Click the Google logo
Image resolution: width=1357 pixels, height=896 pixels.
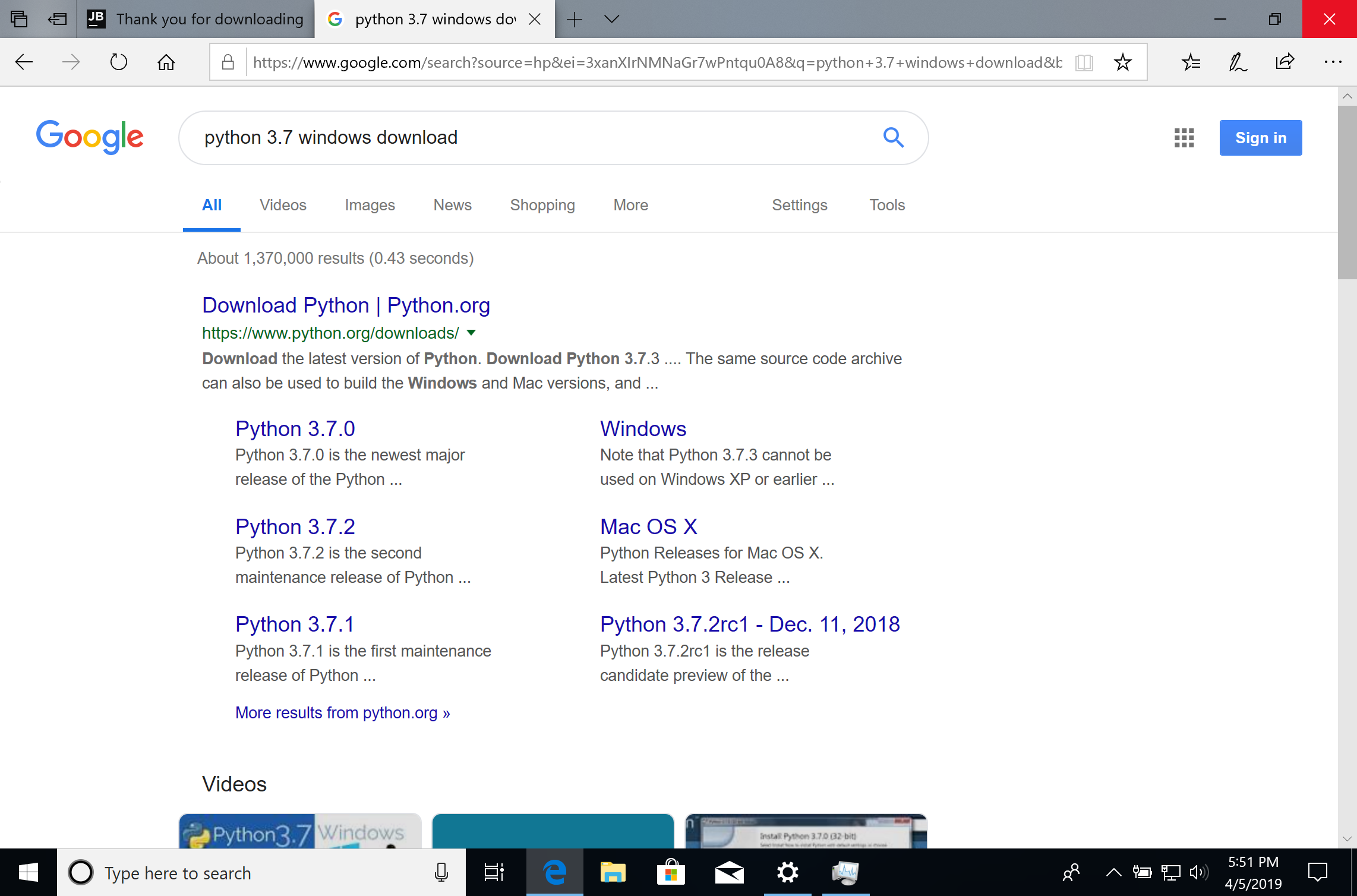(90, 137)
